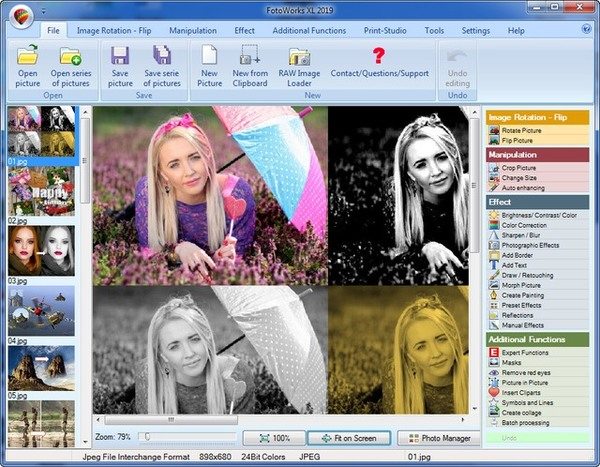This screenshot has width=600, height=467.
Task: Switch to the Effect tab
Action: (244, 31)
